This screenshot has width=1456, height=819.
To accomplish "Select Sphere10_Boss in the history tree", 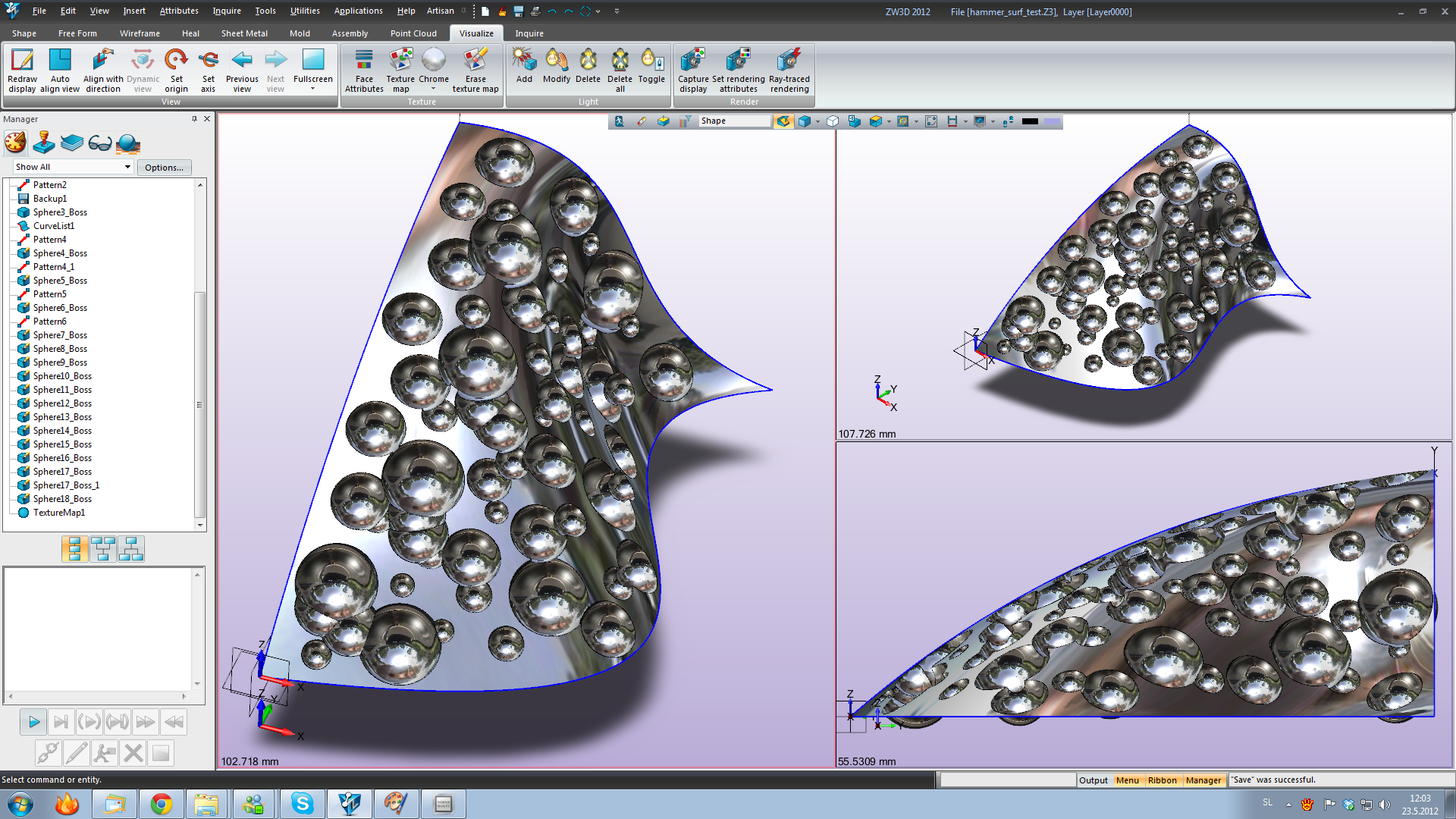I will pyautogui.click(x=62, y=376).
